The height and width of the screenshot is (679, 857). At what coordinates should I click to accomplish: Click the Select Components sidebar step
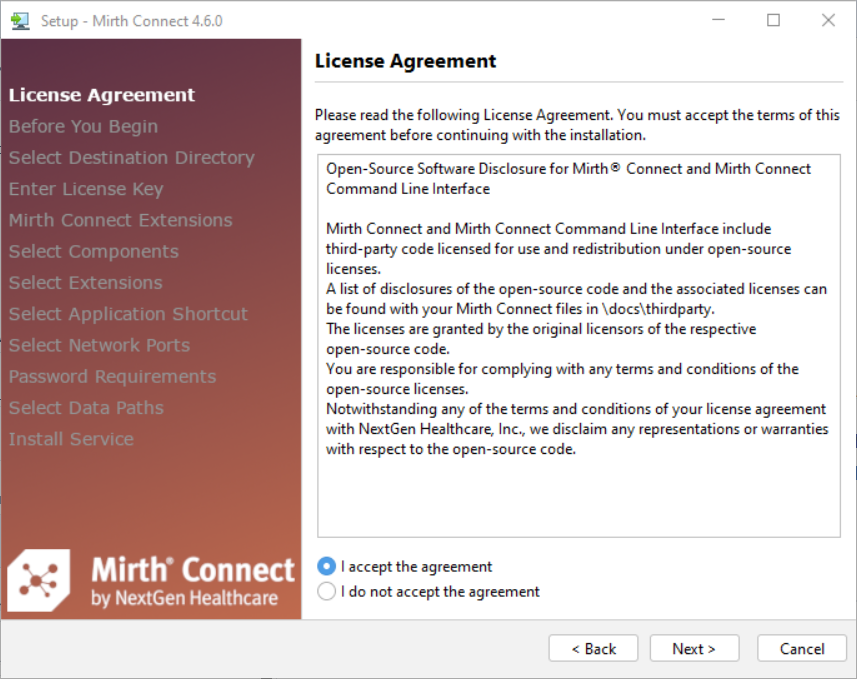click(x=94, y=251)
